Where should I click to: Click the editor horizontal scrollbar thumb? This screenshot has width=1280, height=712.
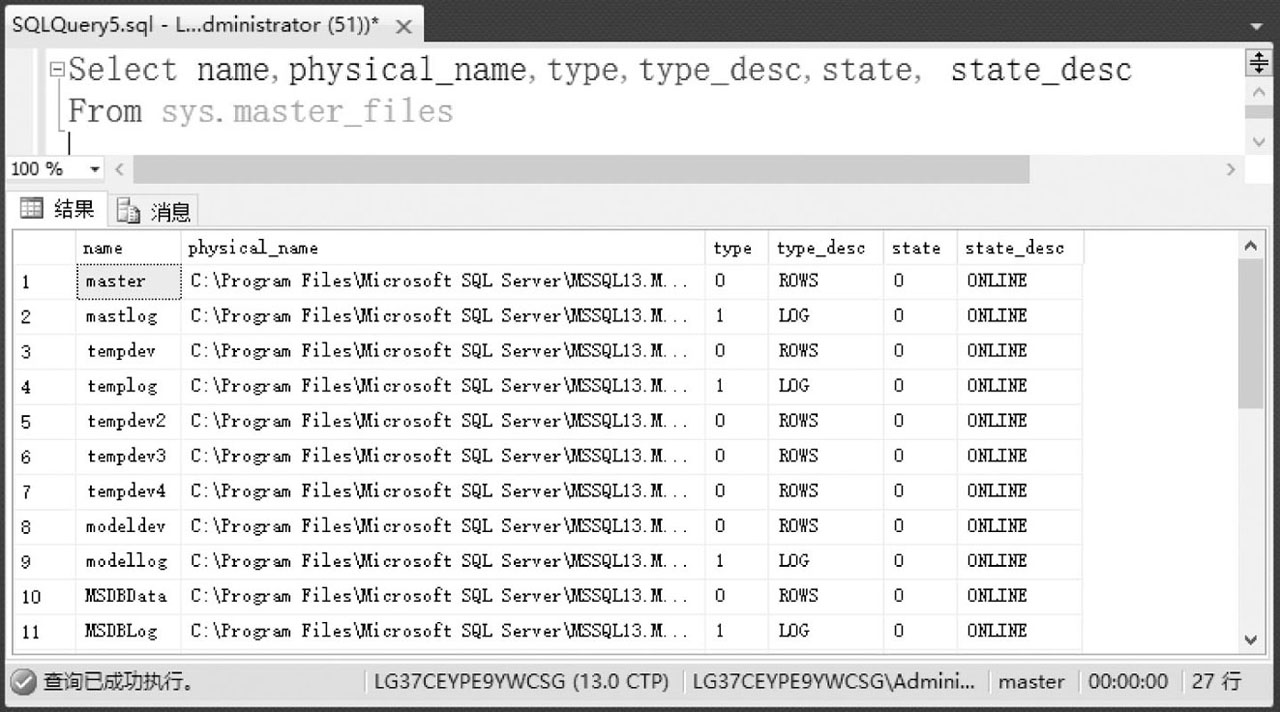581,170
